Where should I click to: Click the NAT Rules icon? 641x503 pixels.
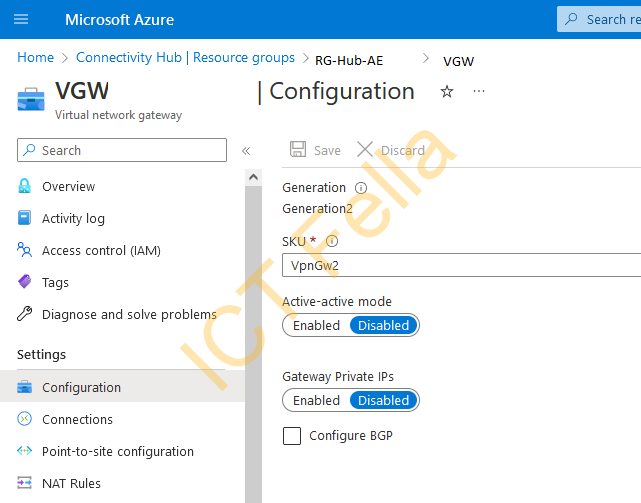[25, 483]
